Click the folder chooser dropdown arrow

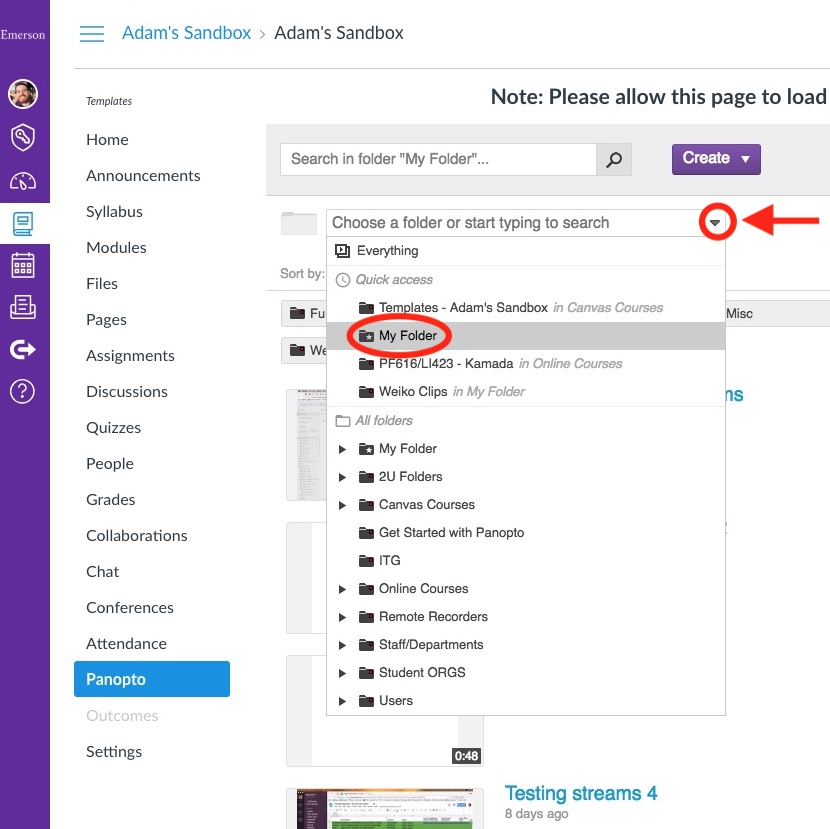tap(715, 223)
